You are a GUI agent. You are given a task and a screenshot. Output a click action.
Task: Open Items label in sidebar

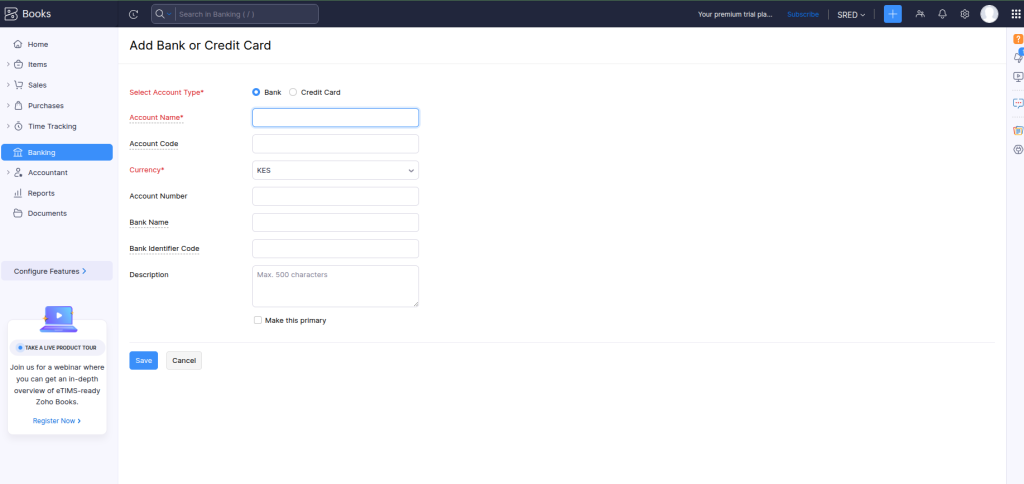[37, 65]
